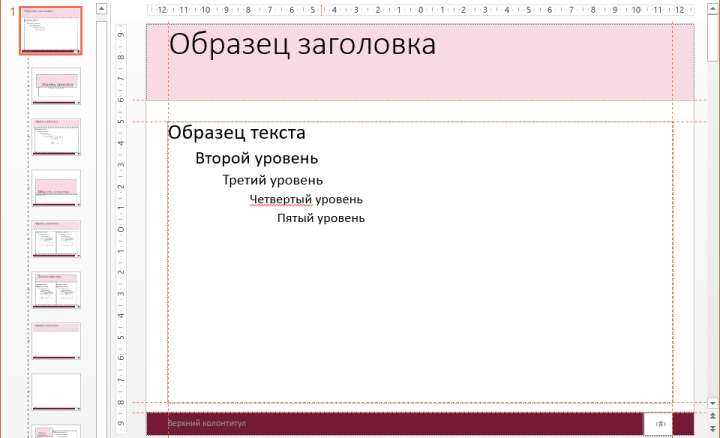720x438 pixels.
Task: Select the slide master thumbnail numbered 1
Action: [x=51, y=31]
